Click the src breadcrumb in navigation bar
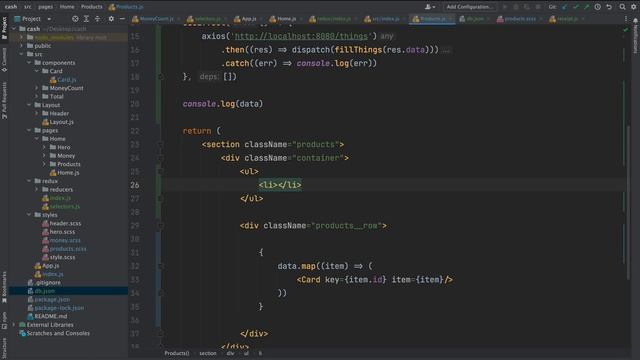Image resolution: width=640 pixels, height=360 pixels. pos(27,7)
